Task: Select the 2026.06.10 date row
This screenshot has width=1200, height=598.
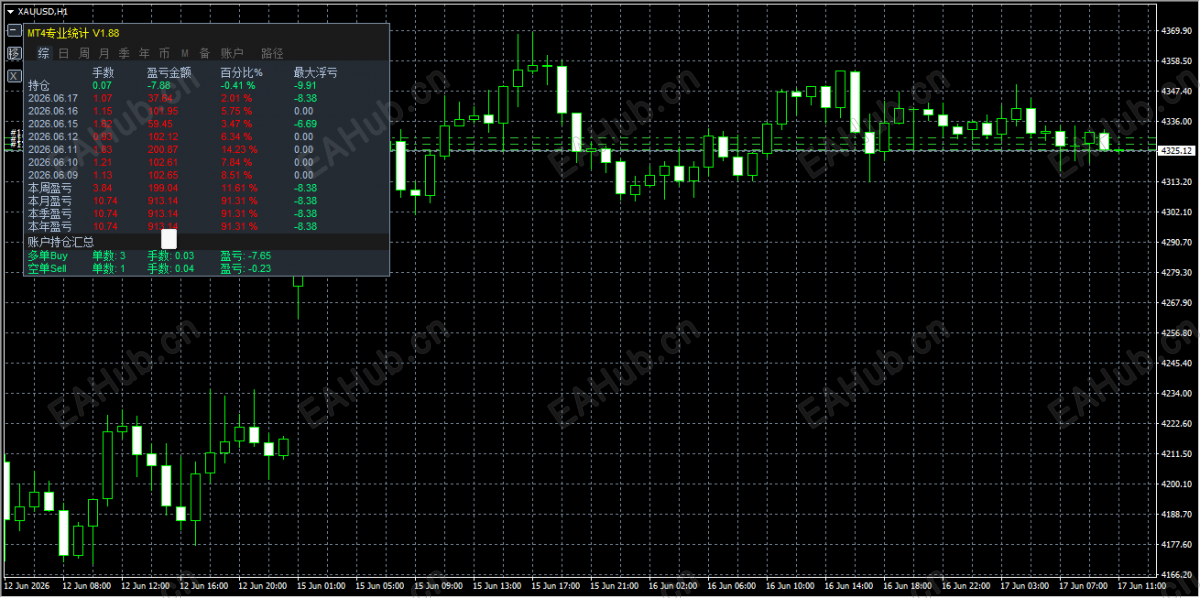Action: tap(53, 162)
